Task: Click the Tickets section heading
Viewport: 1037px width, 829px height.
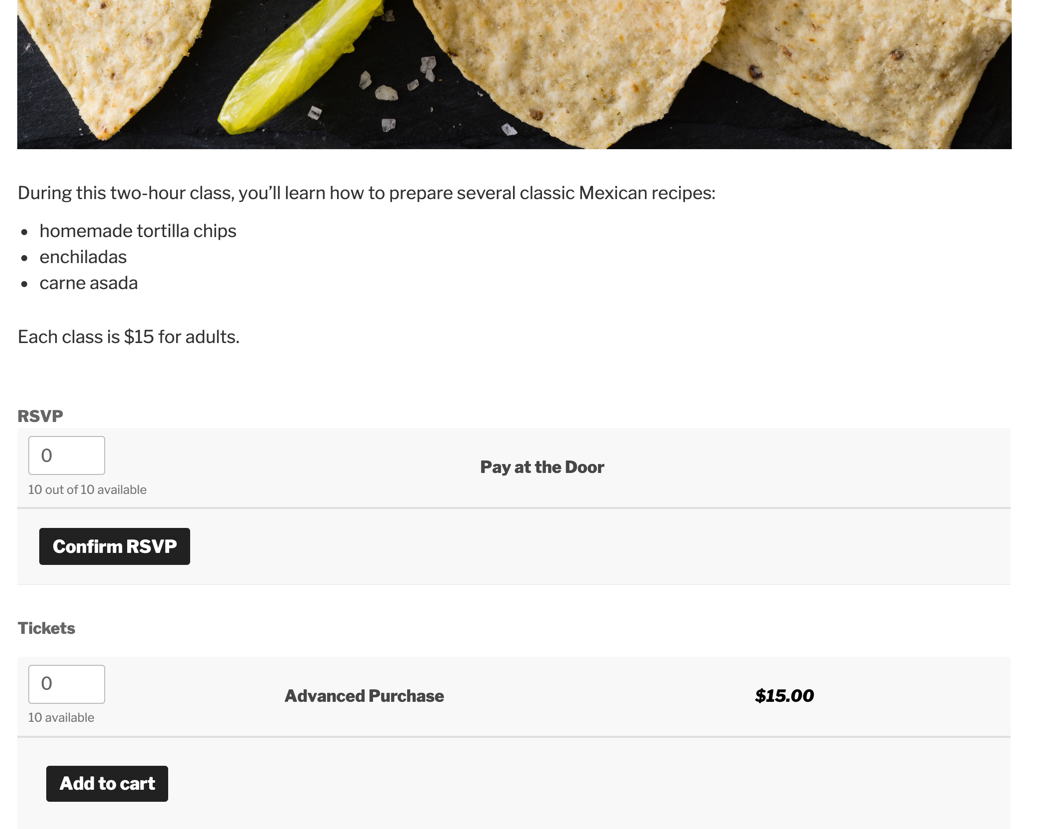Action: coord(46,628)
